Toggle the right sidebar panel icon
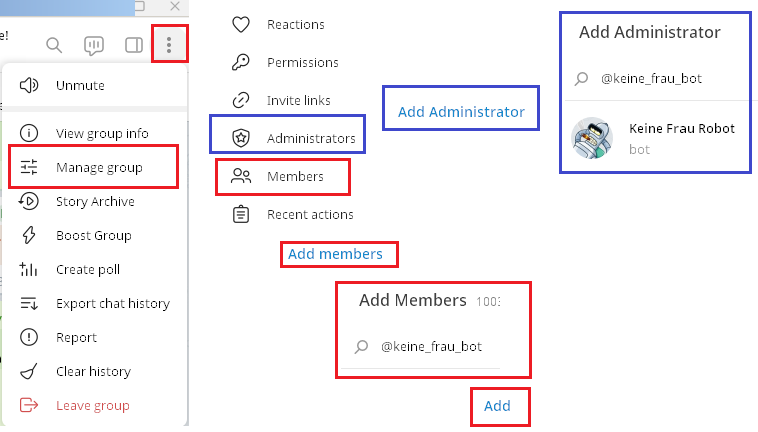Image resolution: width=758 pixels, height=432 pixels. point(133,45)
